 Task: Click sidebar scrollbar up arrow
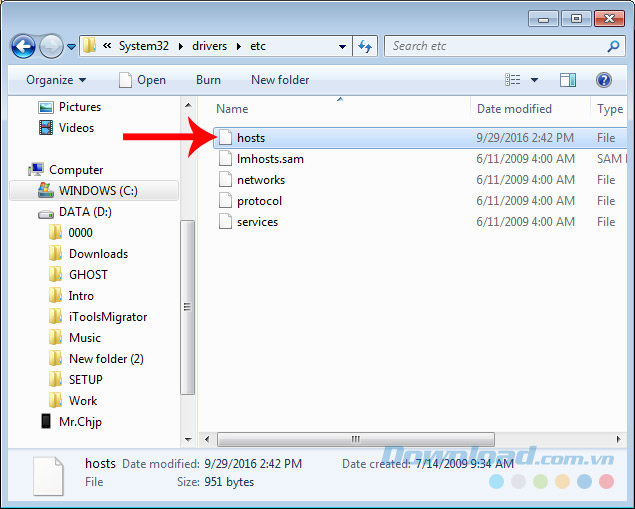188,105
